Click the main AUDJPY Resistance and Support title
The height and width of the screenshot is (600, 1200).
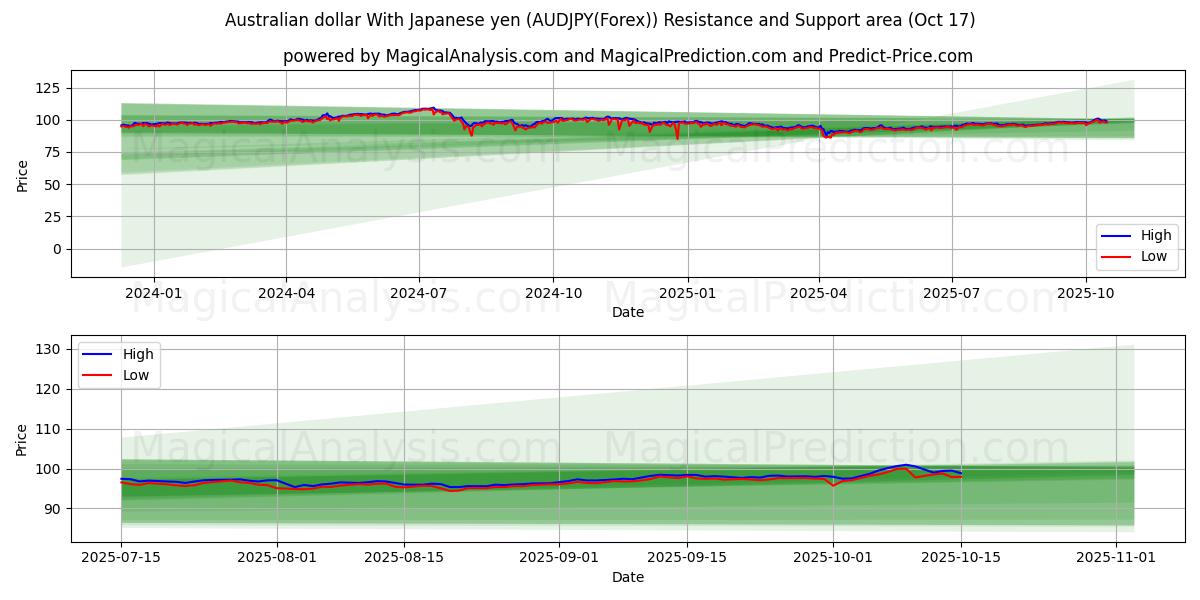point(600,20)
